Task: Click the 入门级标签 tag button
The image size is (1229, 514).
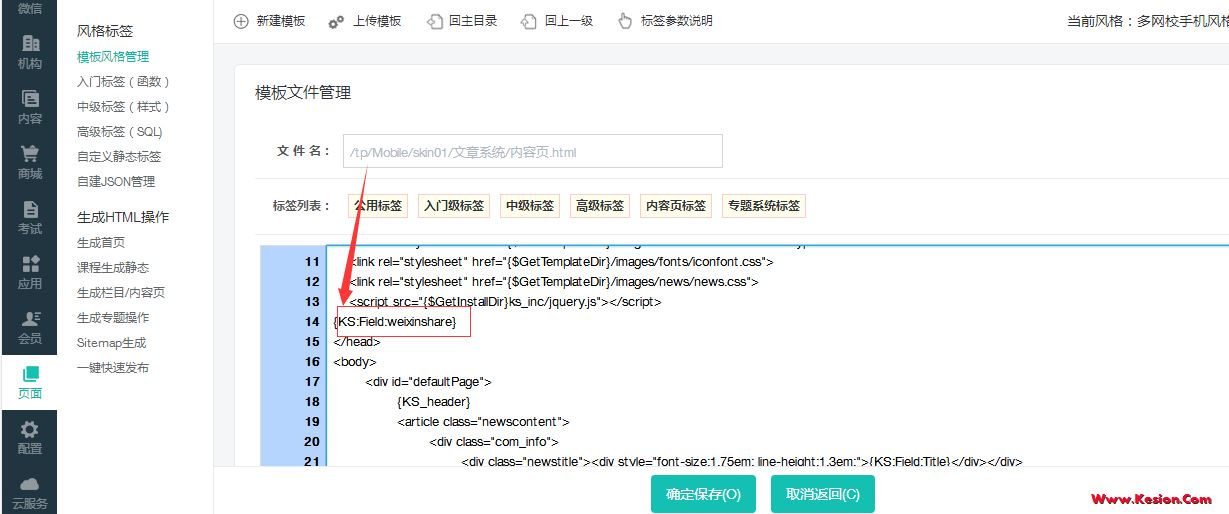Action: pos(453,206)
